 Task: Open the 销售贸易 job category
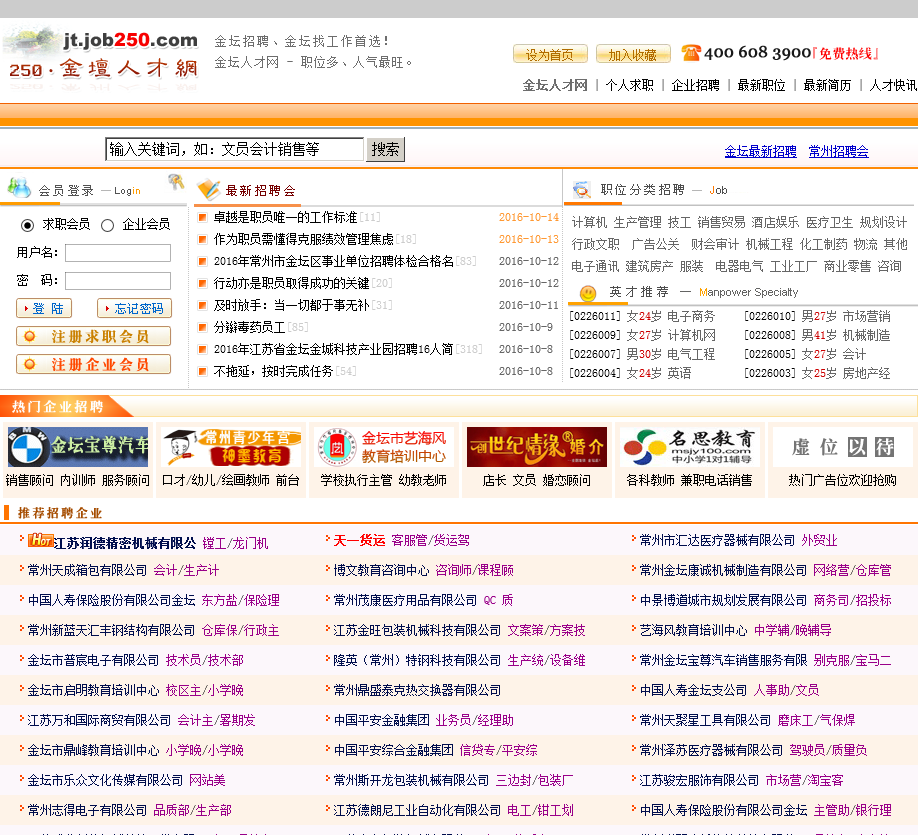click(x=721, y=223)
